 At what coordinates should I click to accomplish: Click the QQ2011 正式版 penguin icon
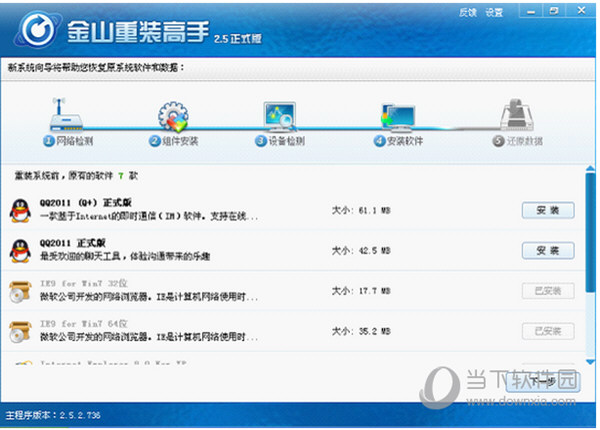point(20,250)
